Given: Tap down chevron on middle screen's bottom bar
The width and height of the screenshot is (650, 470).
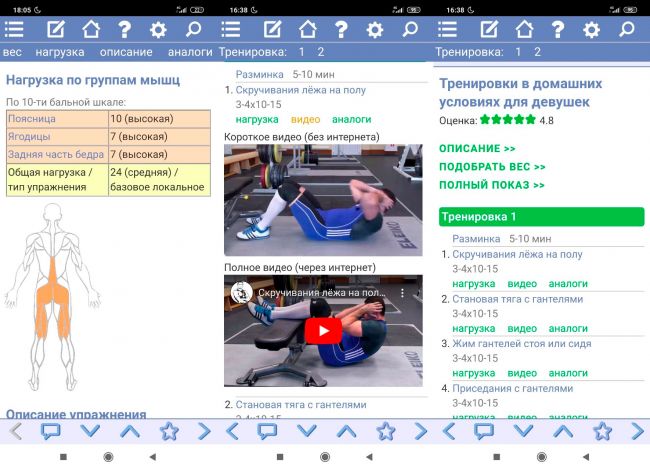Looking at the screenshot, I should tap(307, 431).
